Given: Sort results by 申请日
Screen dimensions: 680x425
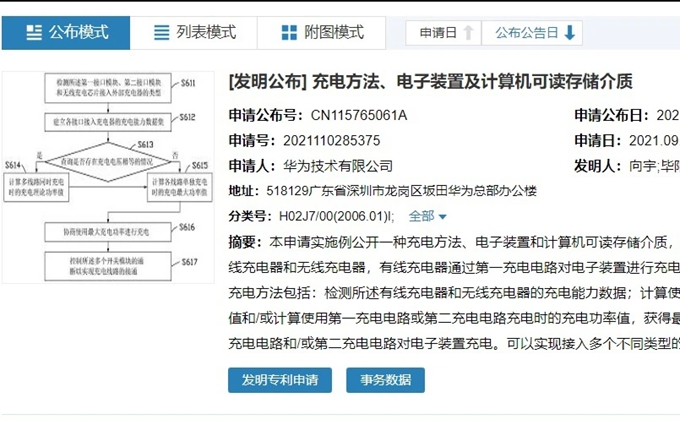Looking at the screenshot, I should point(443,33).
